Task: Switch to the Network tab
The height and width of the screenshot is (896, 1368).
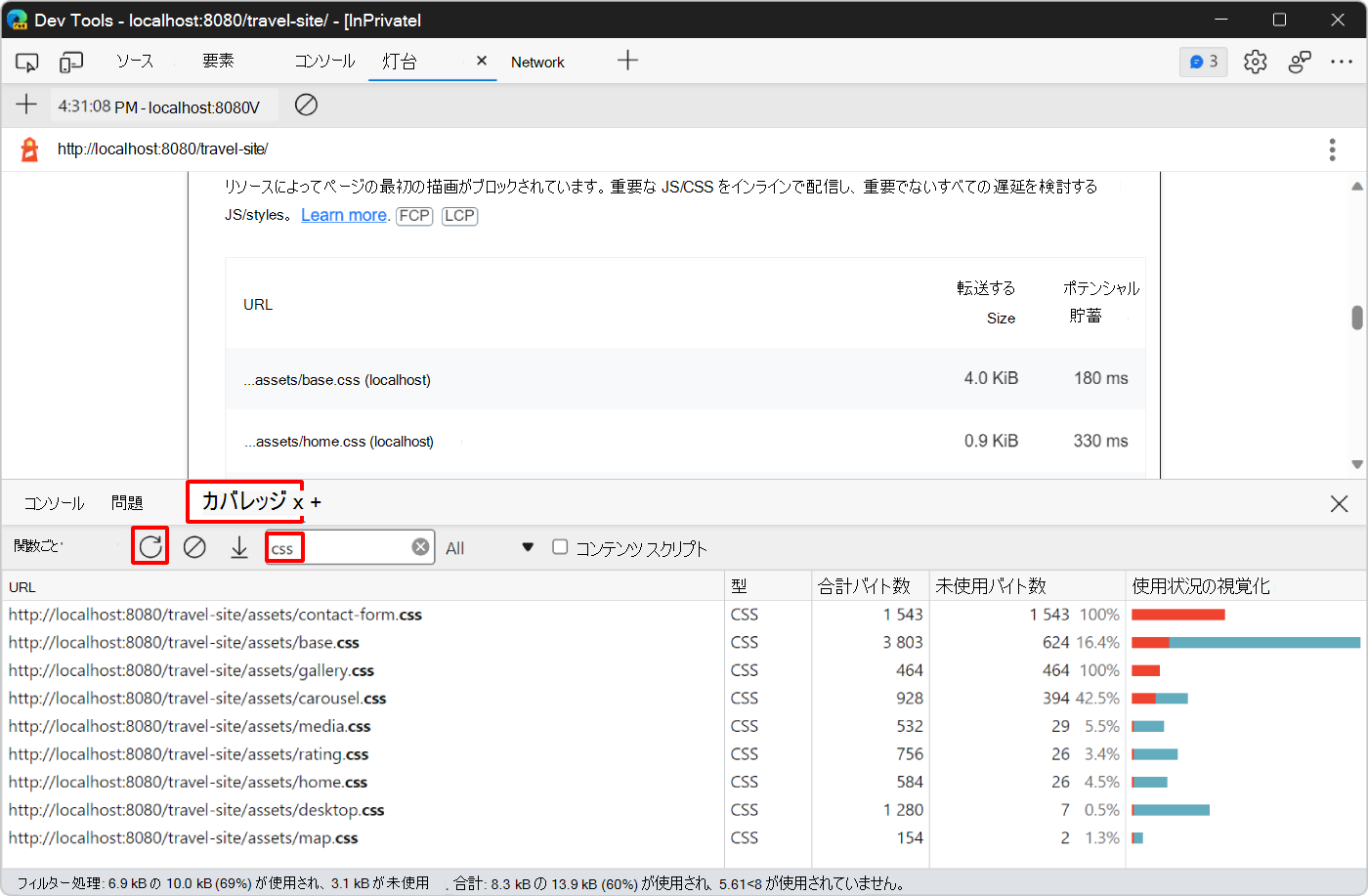Action: pos(537,62)
